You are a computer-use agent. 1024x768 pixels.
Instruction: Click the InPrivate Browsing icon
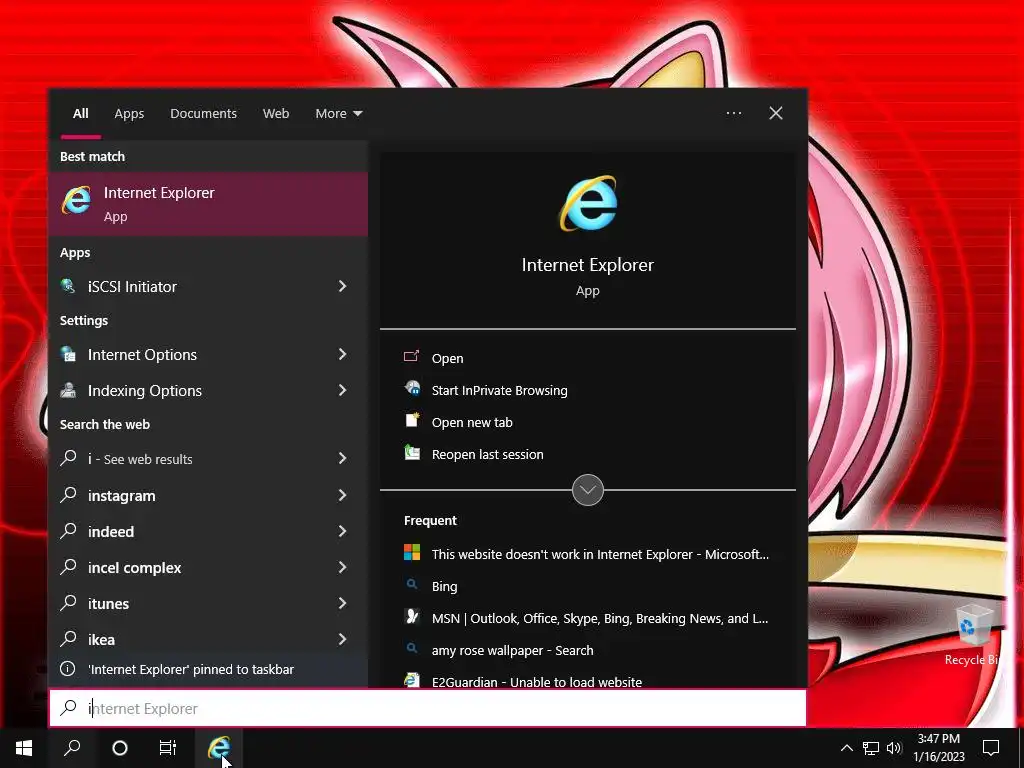(x=412, y=389)
